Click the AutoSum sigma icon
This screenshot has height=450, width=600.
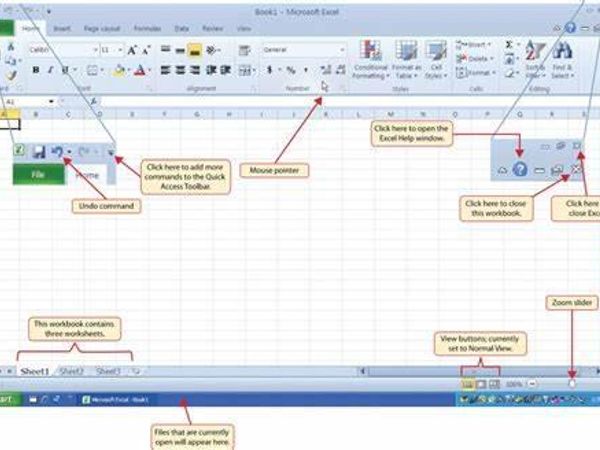point(509,45)
